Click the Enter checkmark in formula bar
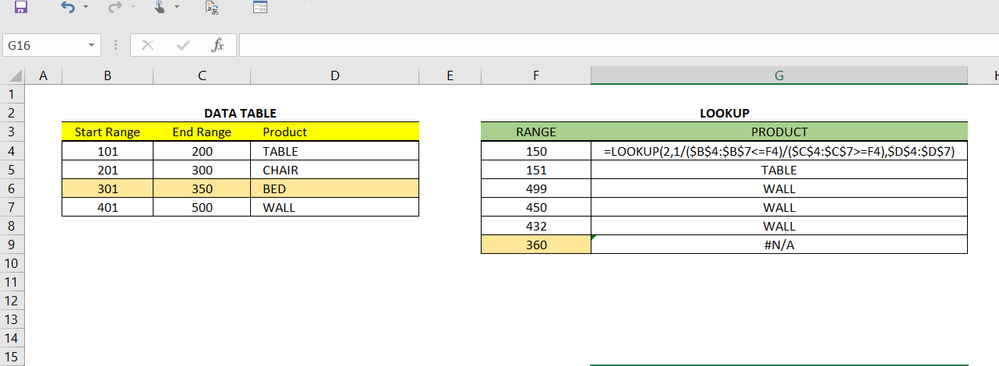 tap(183, 45)
